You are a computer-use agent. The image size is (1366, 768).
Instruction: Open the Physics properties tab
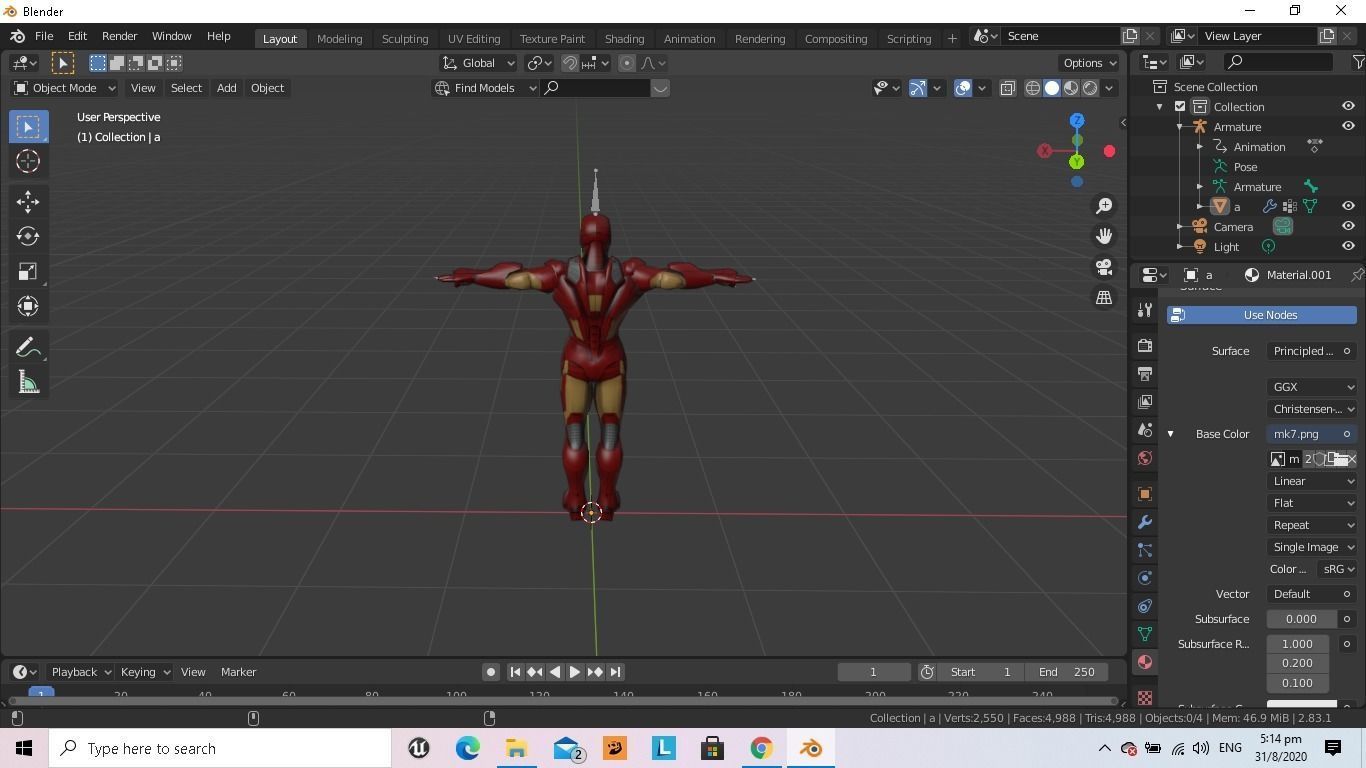[x=1145, y=578]
